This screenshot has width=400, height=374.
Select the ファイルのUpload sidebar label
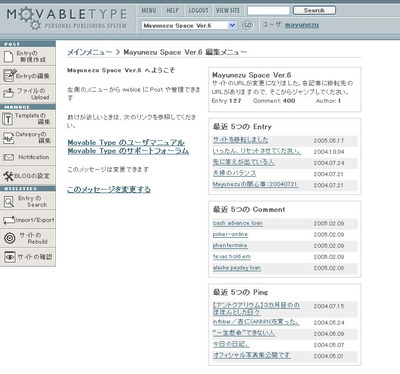[x=33, y=94]
